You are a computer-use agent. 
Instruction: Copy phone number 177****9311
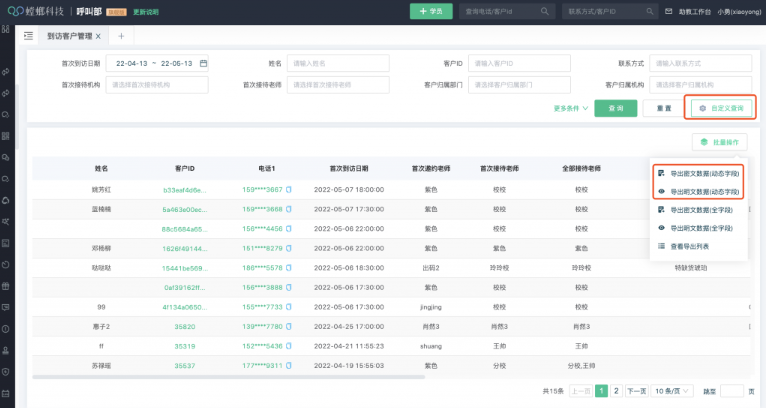tap(289, 365)
